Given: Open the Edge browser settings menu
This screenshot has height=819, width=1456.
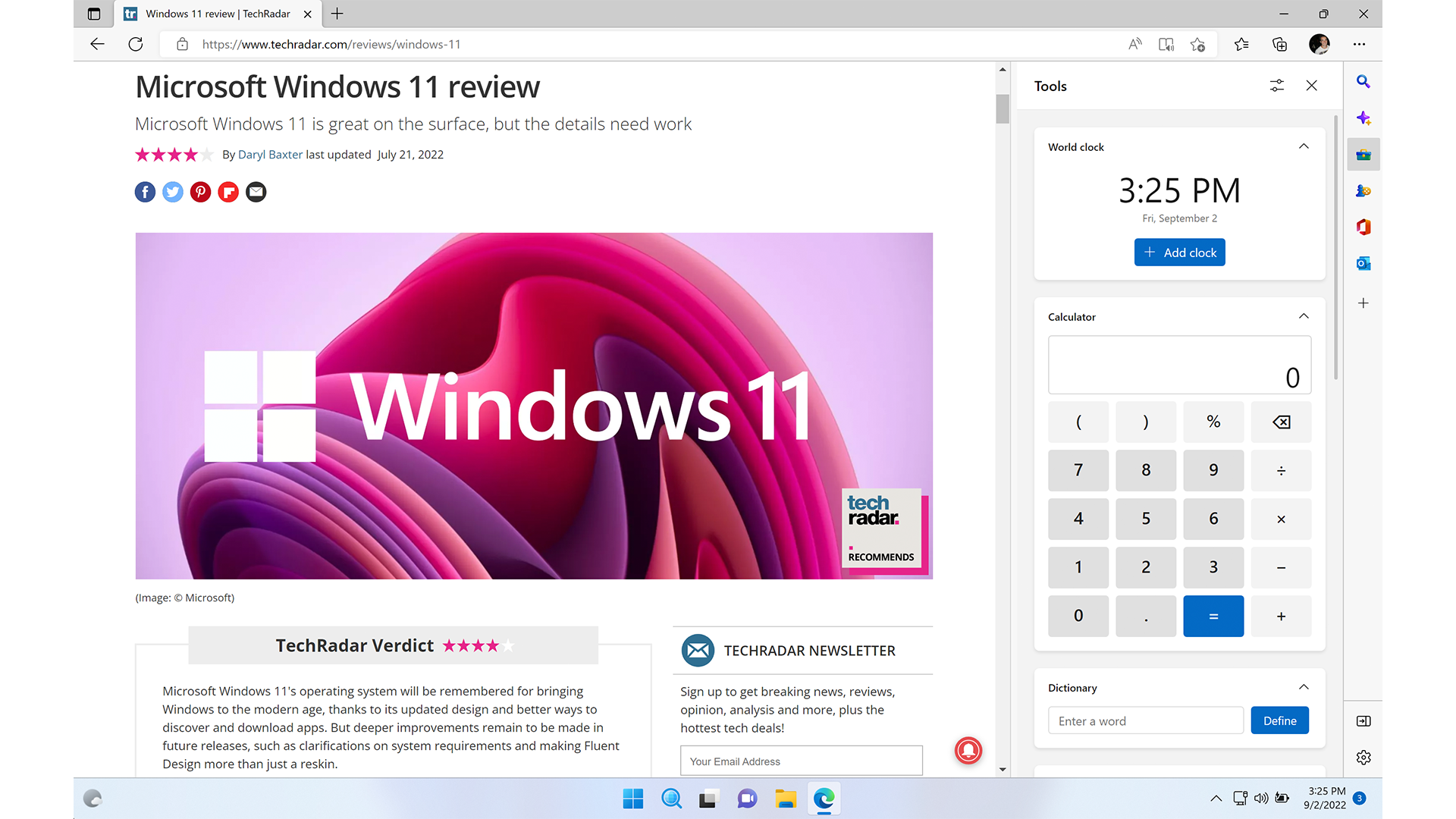Looking at the screenshot, I should 1359,44.
